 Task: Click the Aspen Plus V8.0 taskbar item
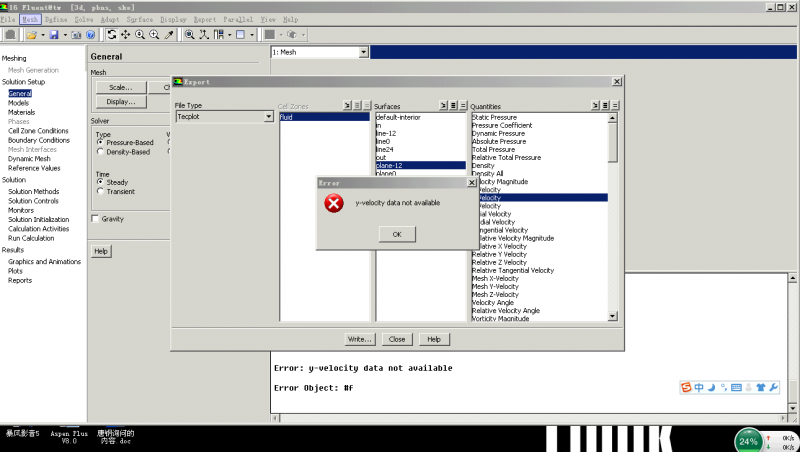[69, 437]
